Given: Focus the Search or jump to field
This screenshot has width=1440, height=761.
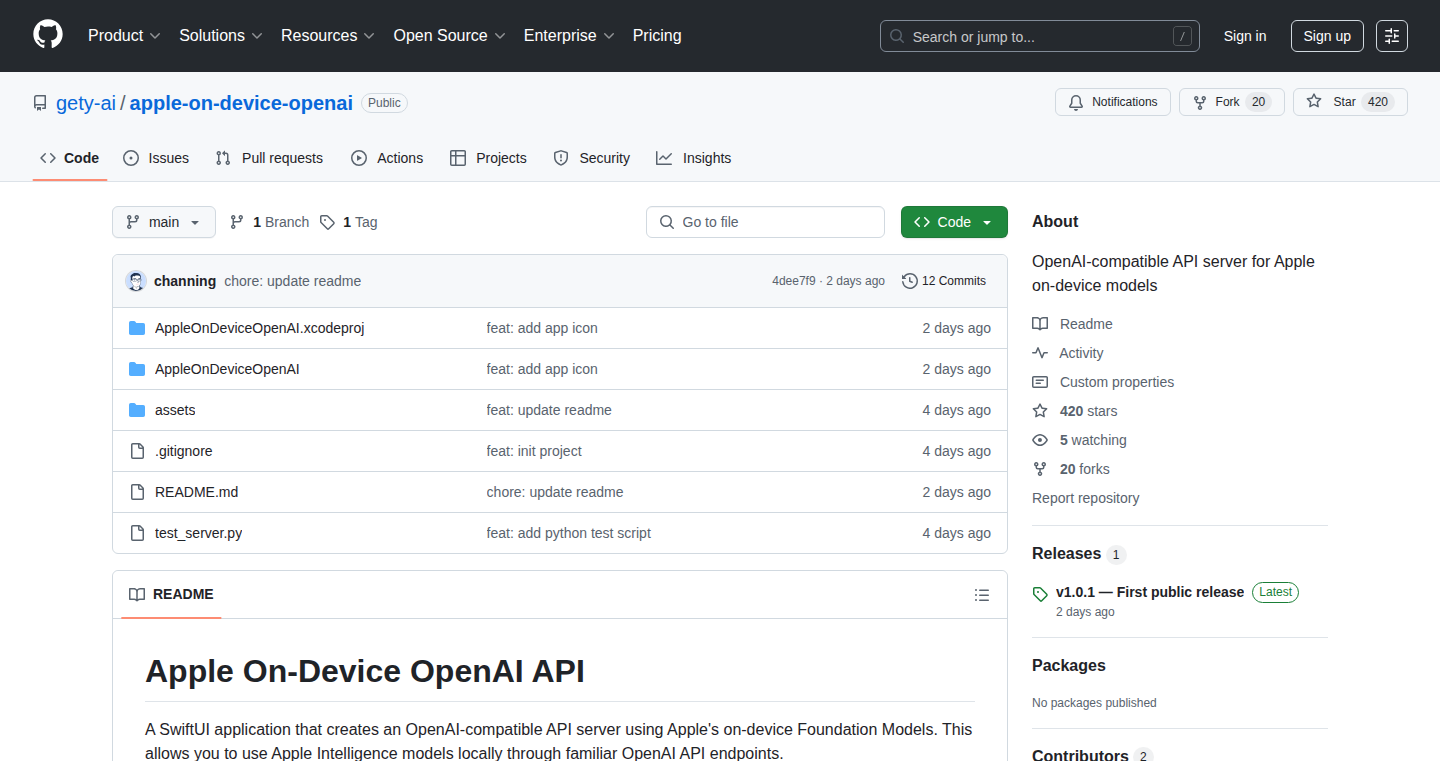Looking at the screenshot, I should pos(1040,36).
